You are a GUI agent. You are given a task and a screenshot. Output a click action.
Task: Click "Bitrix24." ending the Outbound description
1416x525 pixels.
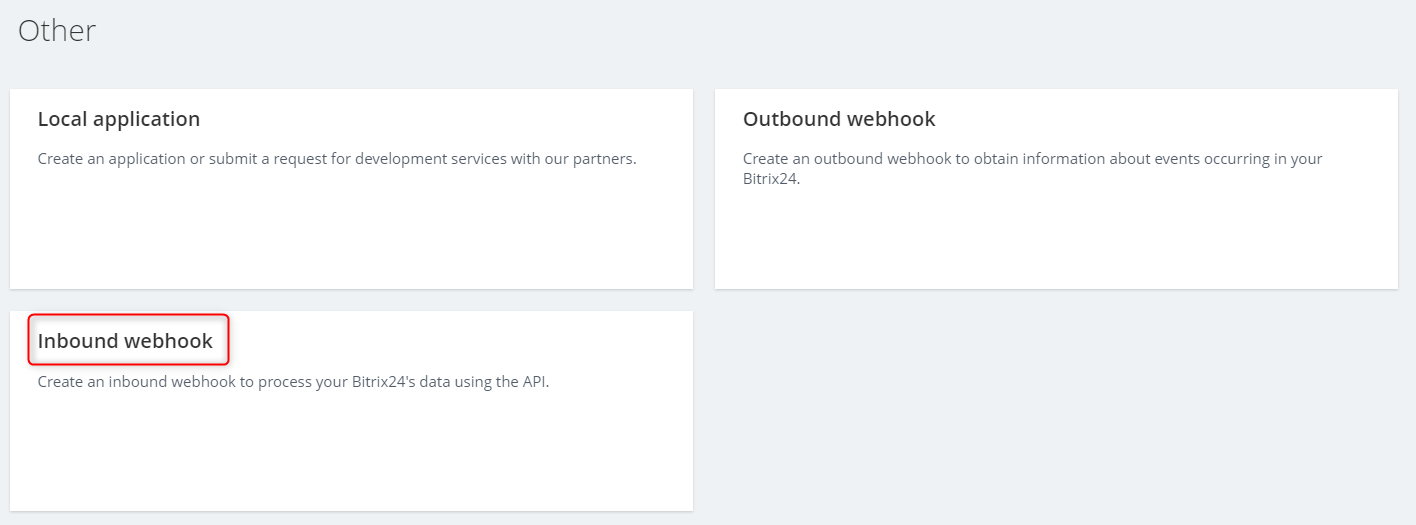point(772,179)
